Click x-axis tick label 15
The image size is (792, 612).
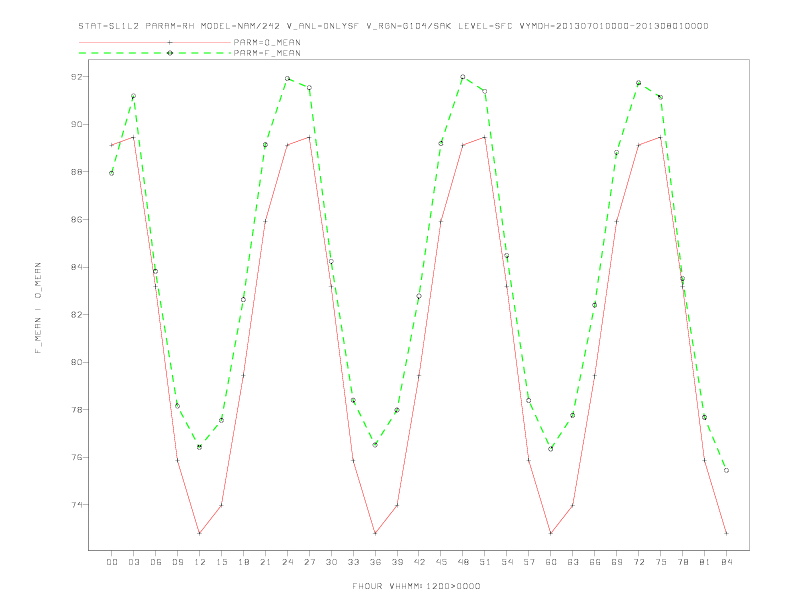pyautogui.click(x=221, y=562)
